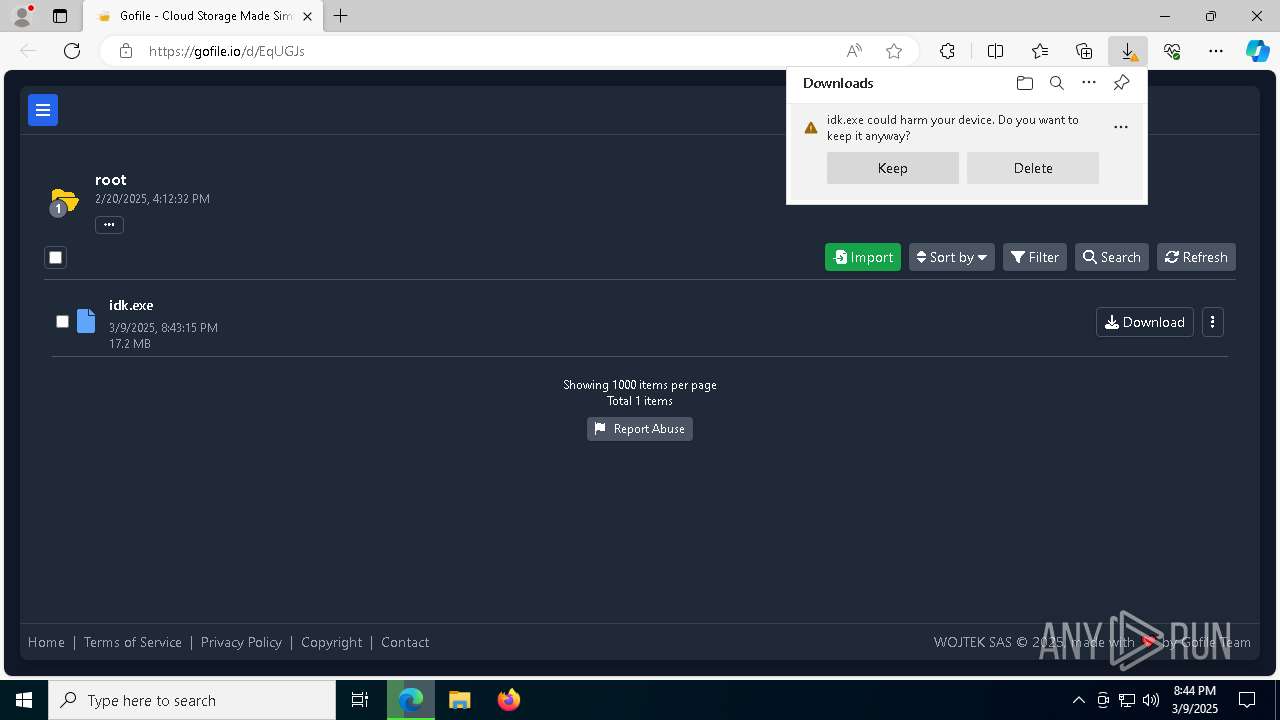Open File Explorer from taskbar
Viewport: 1280px width, 720px height.
tap(459, 700)
